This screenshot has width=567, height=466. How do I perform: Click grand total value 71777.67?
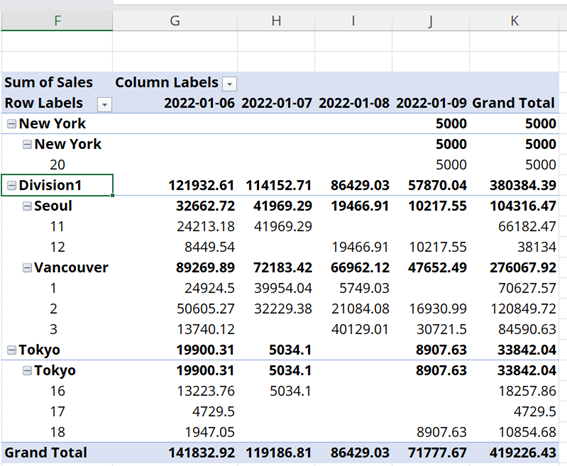coord(438,453)
